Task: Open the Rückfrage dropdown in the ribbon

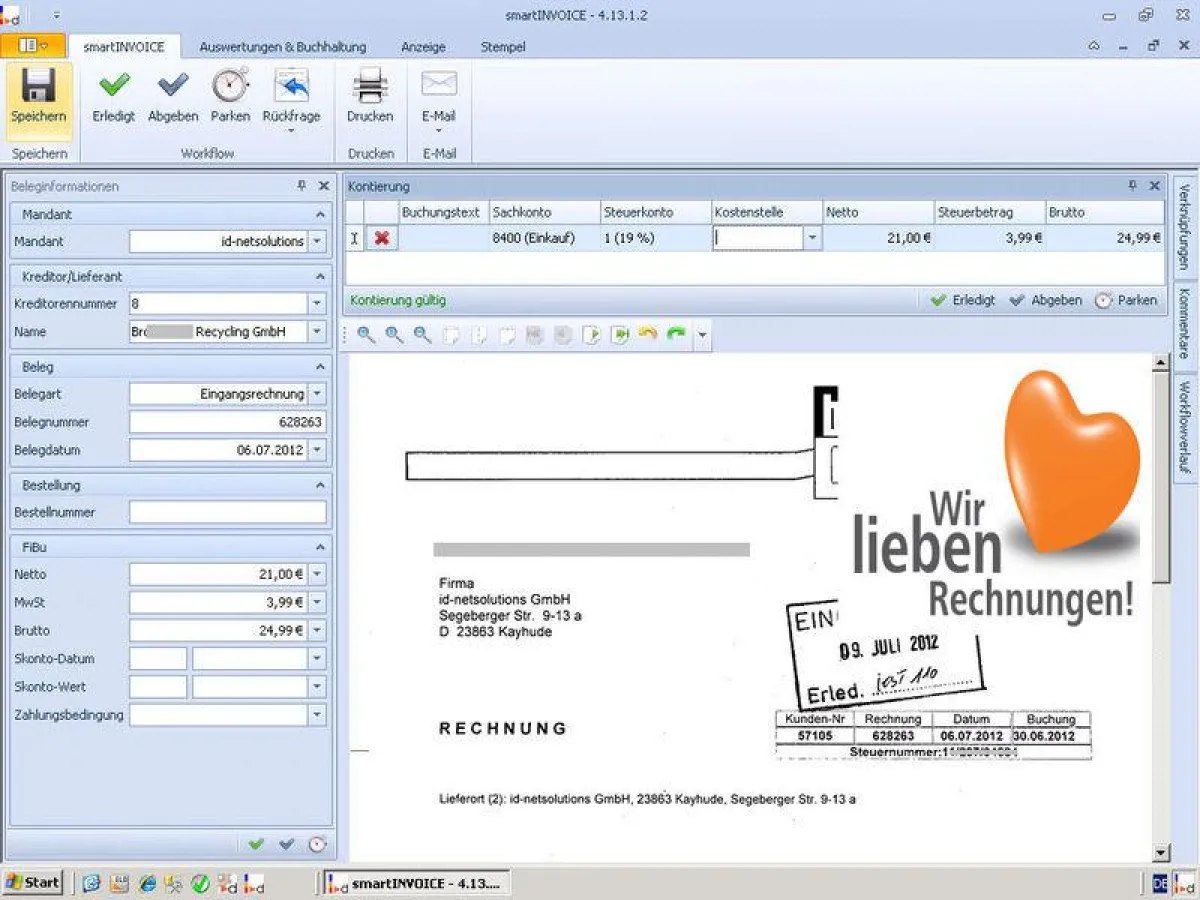Action: (x=291, y=130)
